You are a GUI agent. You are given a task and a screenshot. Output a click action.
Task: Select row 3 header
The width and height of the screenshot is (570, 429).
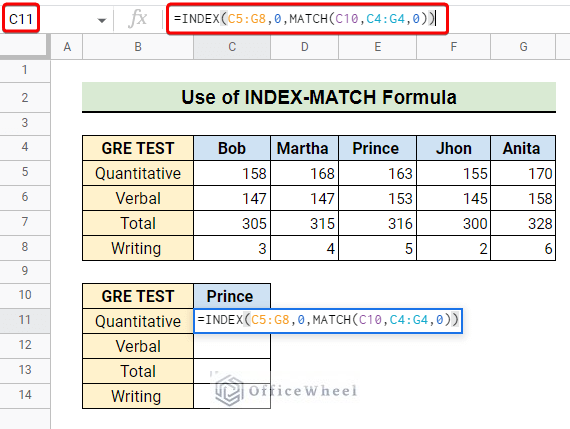point(25,123)
